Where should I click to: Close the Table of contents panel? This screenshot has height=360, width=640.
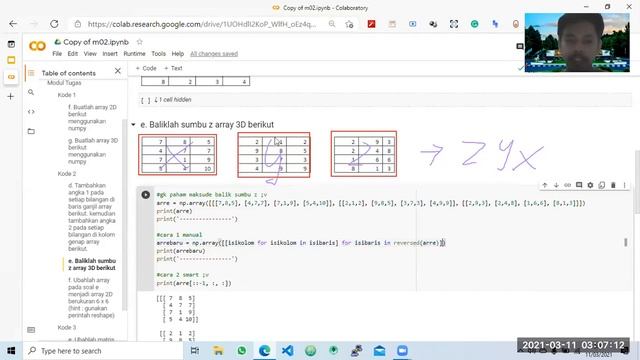point(118,71)
